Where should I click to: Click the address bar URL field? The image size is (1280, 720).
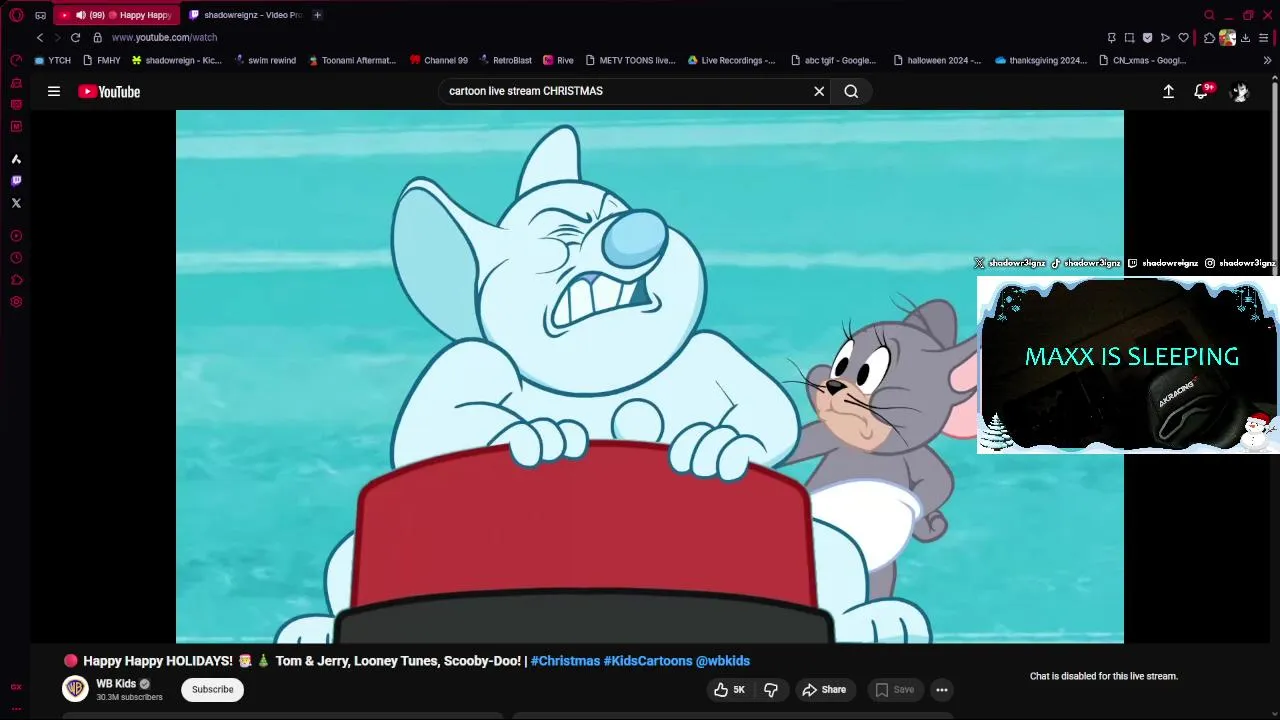[x=600, y=37]
